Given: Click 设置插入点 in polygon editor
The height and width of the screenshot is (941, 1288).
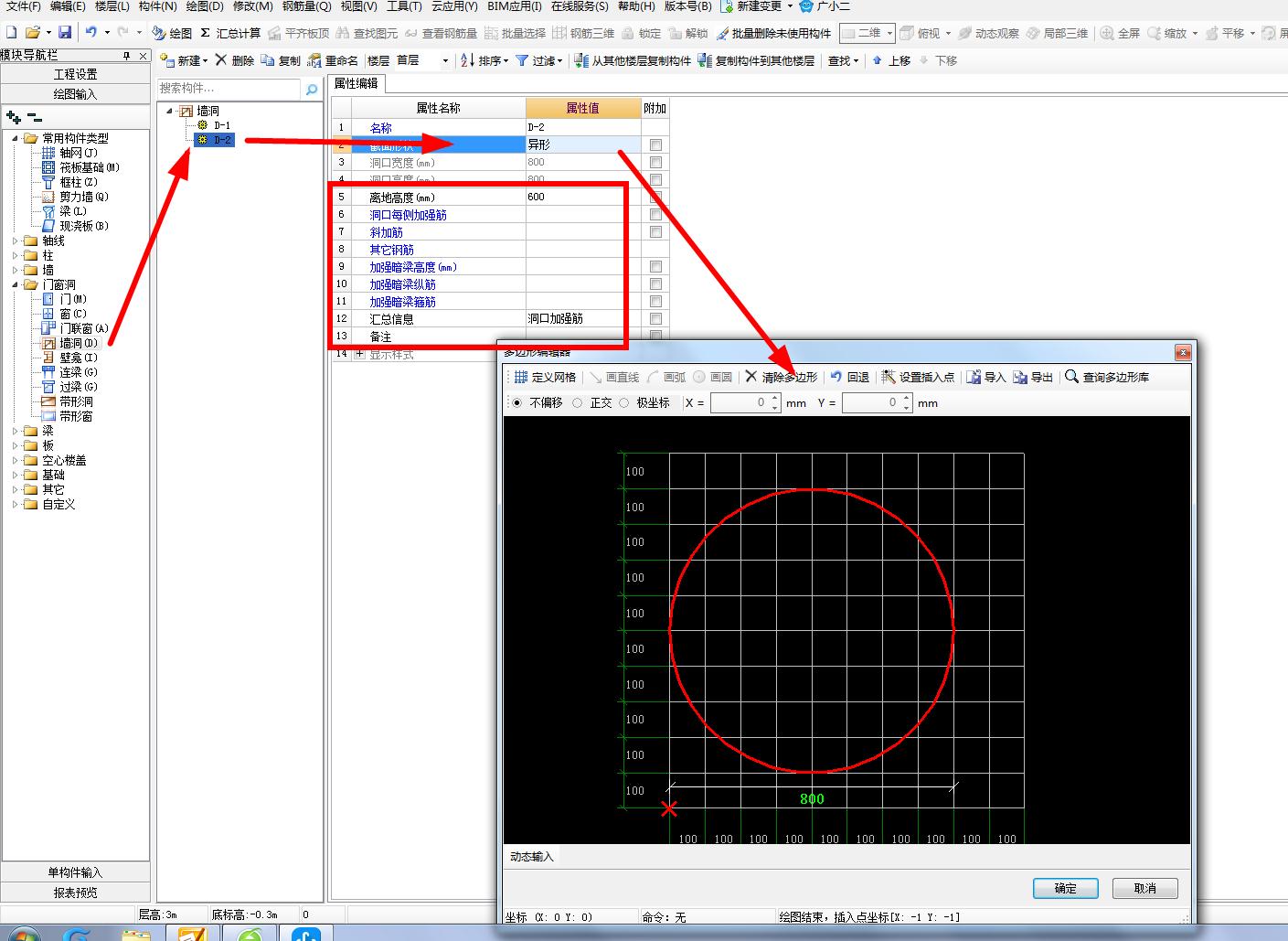Looking at the screenshot, I should 918,377.
